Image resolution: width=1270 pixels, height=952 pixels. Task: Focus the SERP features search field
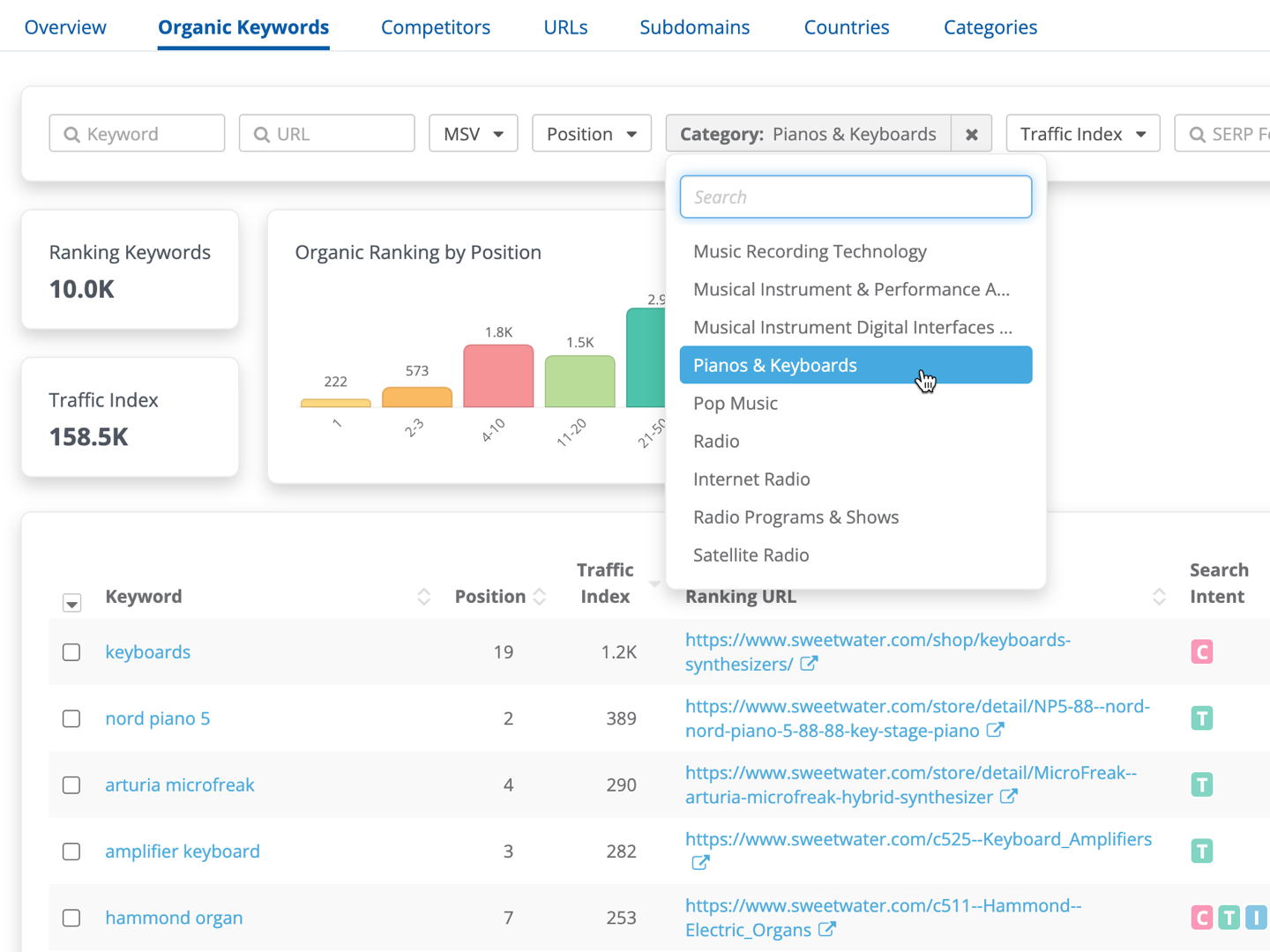(x=1222, y=134)
